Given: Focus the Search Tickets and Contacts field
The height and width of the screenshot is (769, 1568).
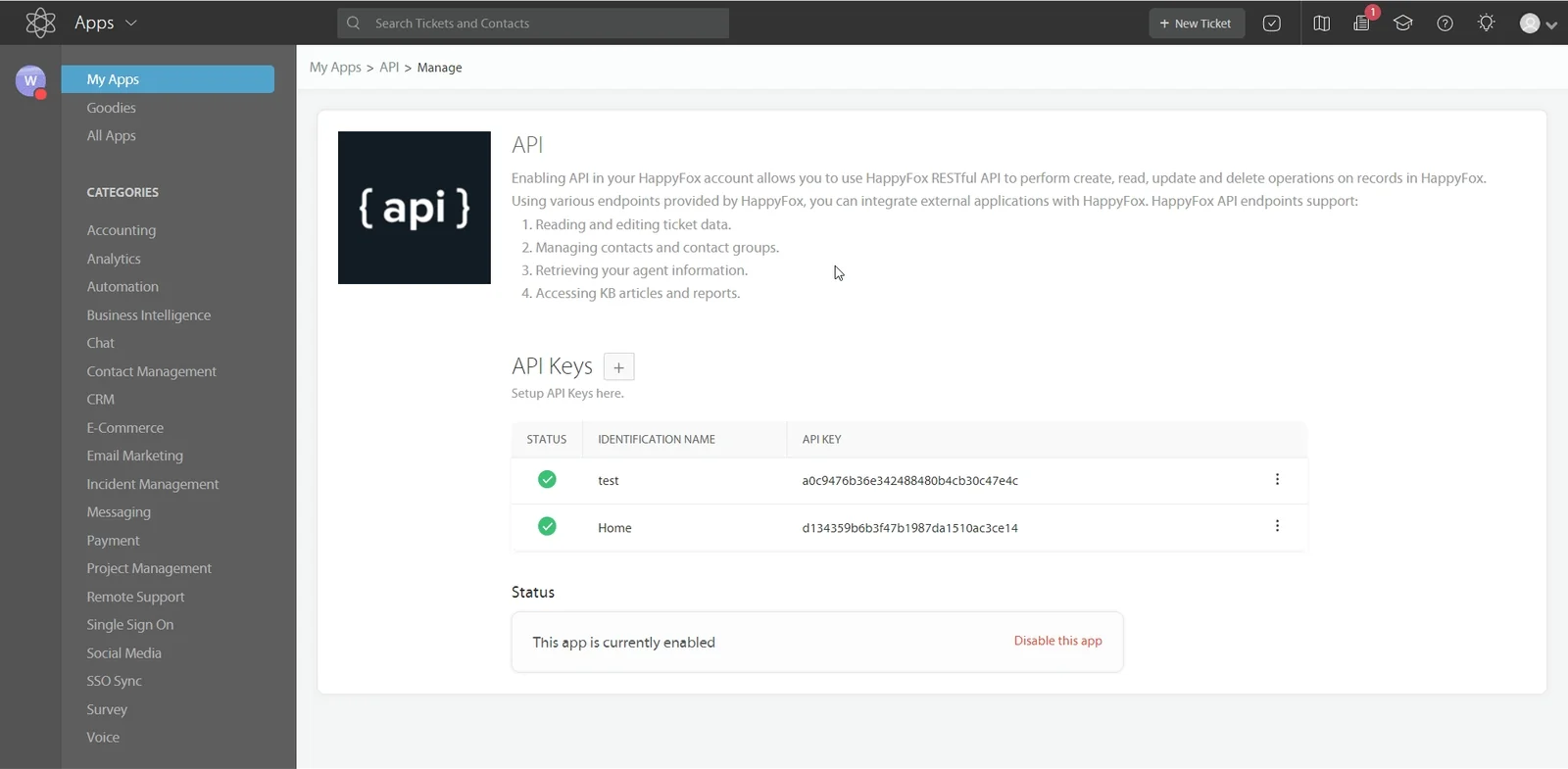Looking at the screenshot, I should click(x=533, y=24).
